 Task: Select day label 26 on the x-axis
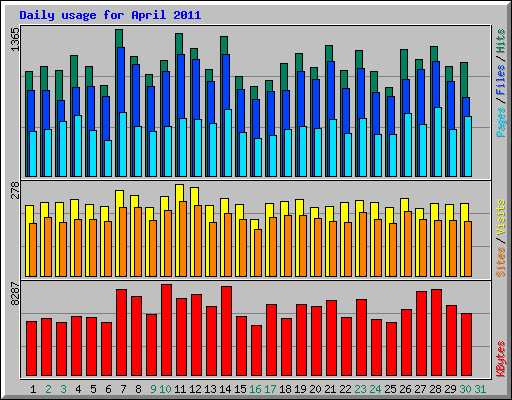[x=405, y=389]
